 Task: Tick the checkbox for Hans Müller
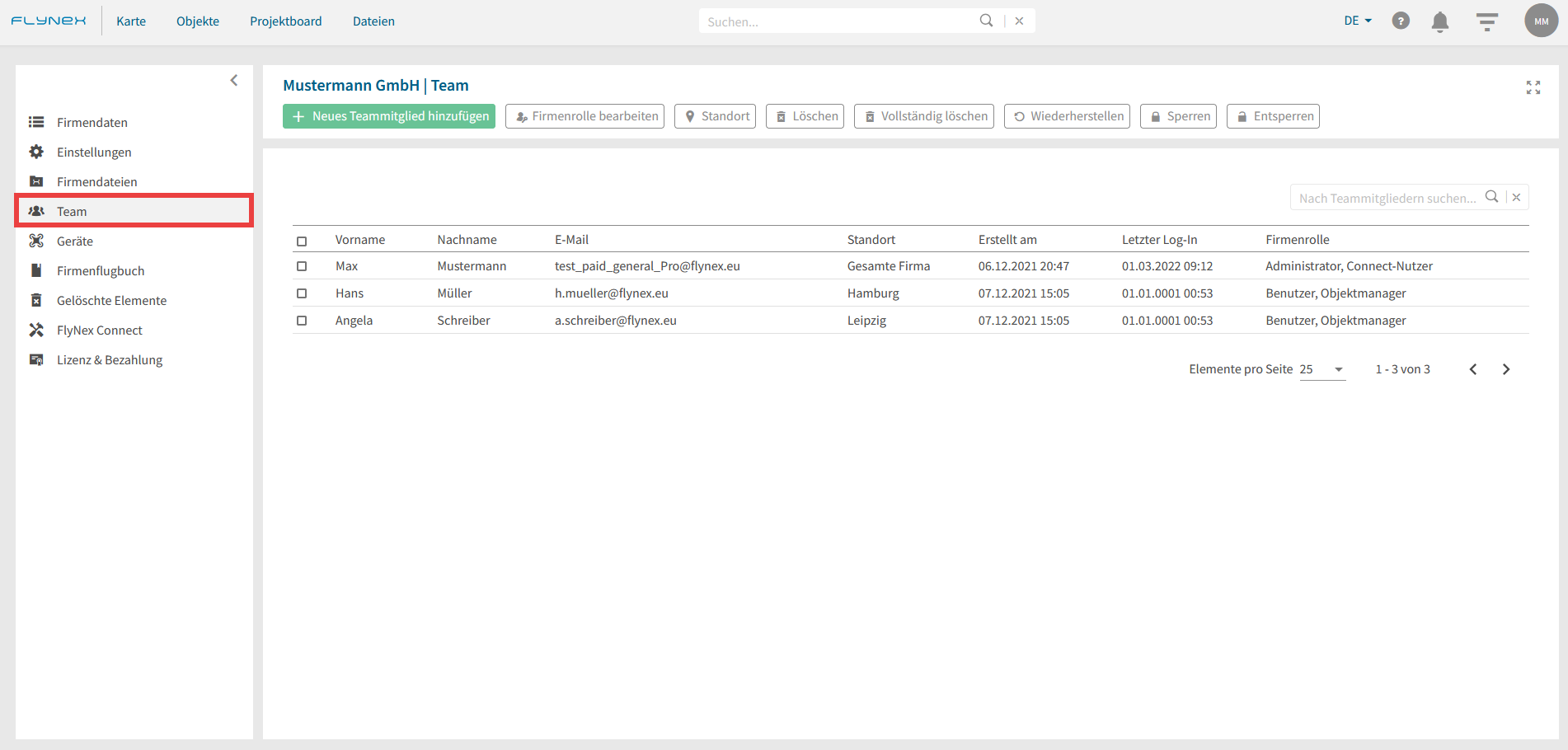tap(302, 293)
